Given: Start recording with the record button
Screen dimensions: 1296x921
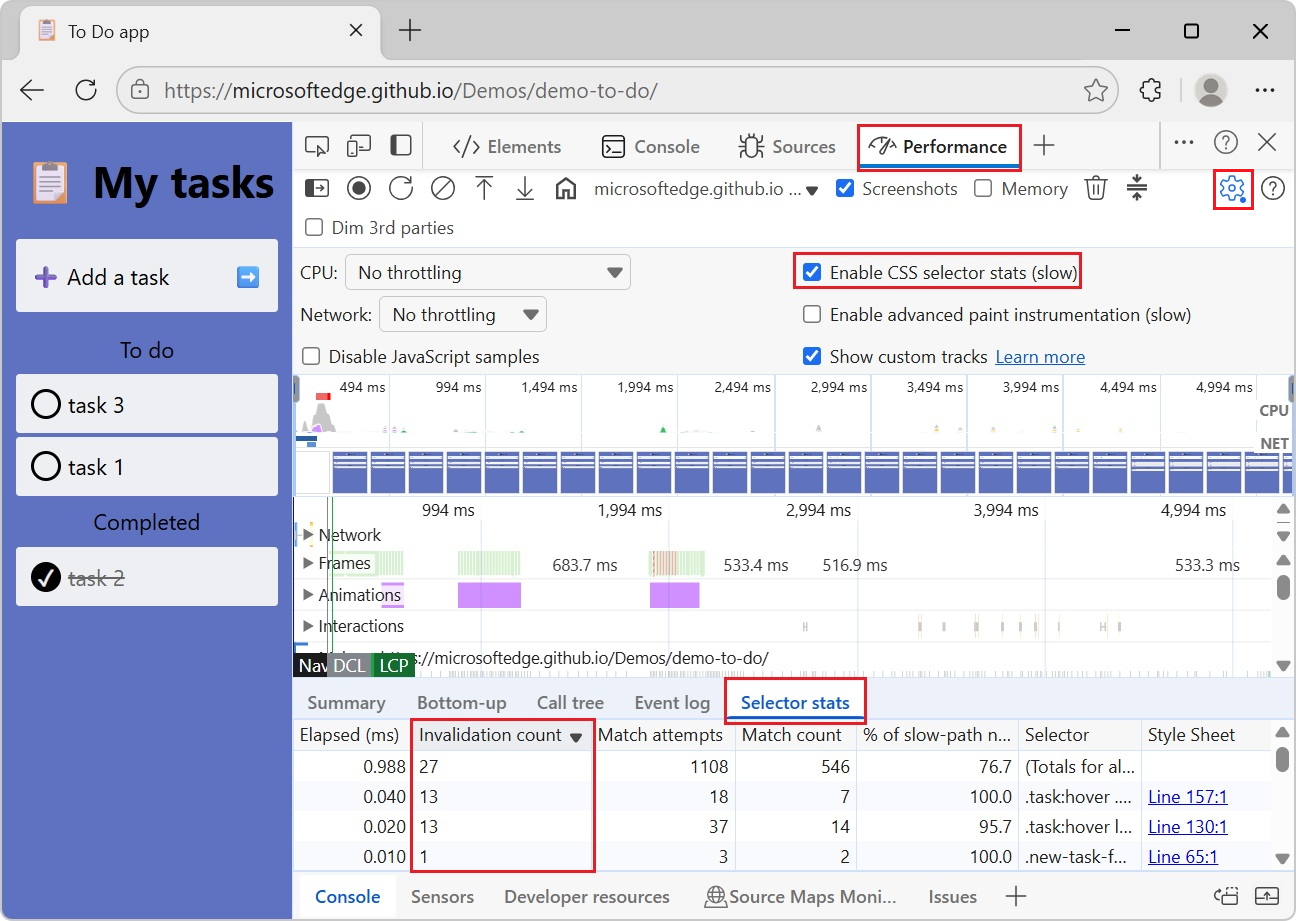Looking at the screenshot, I should tap(359, 188).
